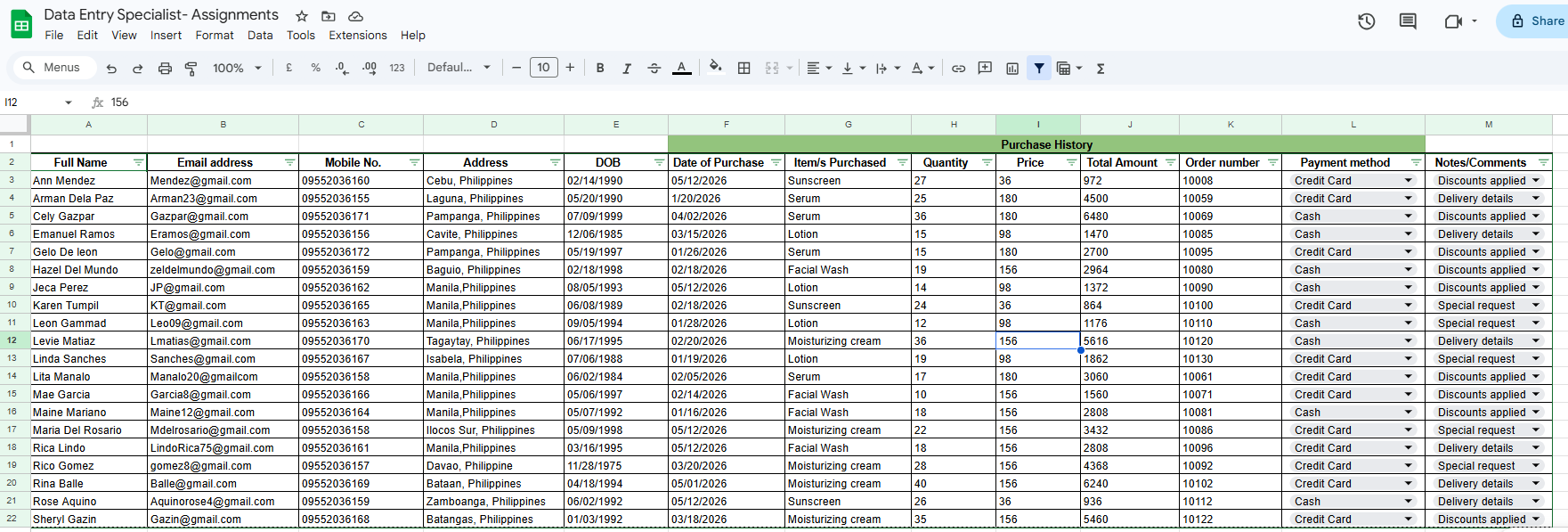This screenshot has height=532, width=1568.
Task: Toggle bold formatting
Action: click(x=600, y=68)
